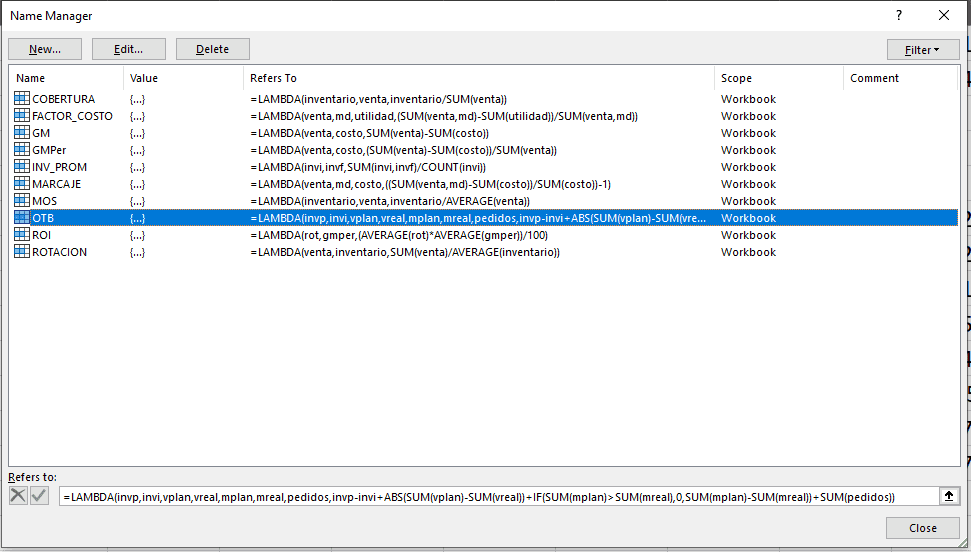Click inside the Refers to formula field
Screen dimensions: 971x552
[495, 496]
